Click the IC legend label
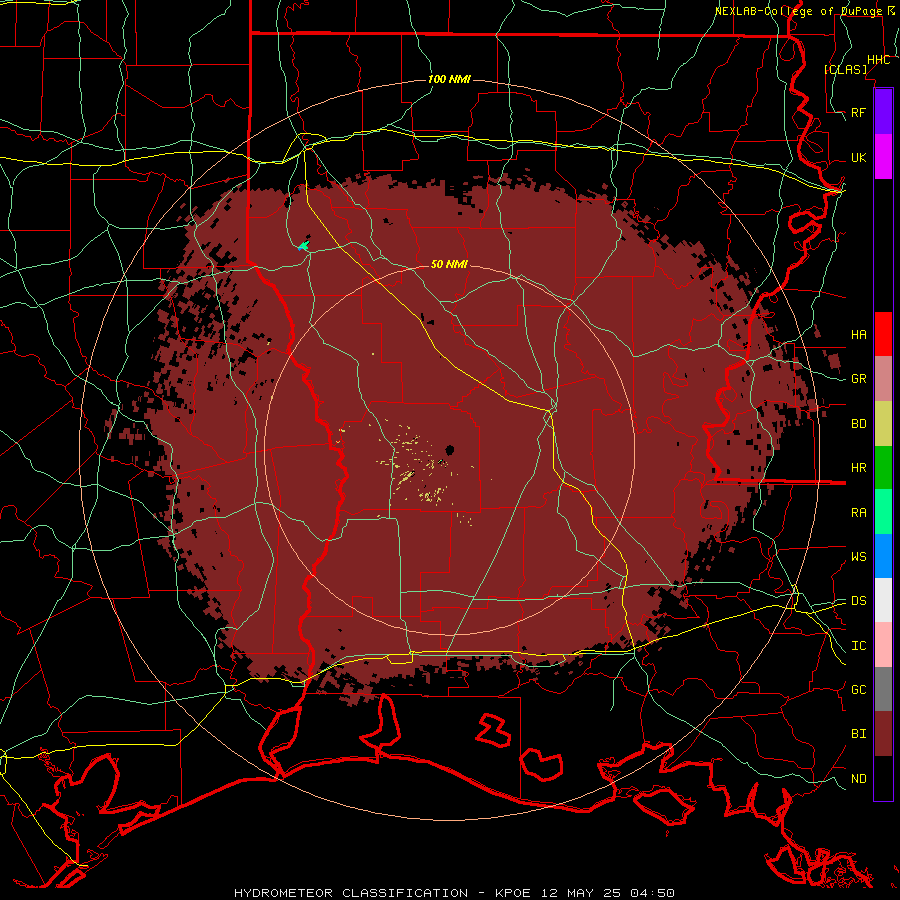The image size is (900, 900). 858,646
